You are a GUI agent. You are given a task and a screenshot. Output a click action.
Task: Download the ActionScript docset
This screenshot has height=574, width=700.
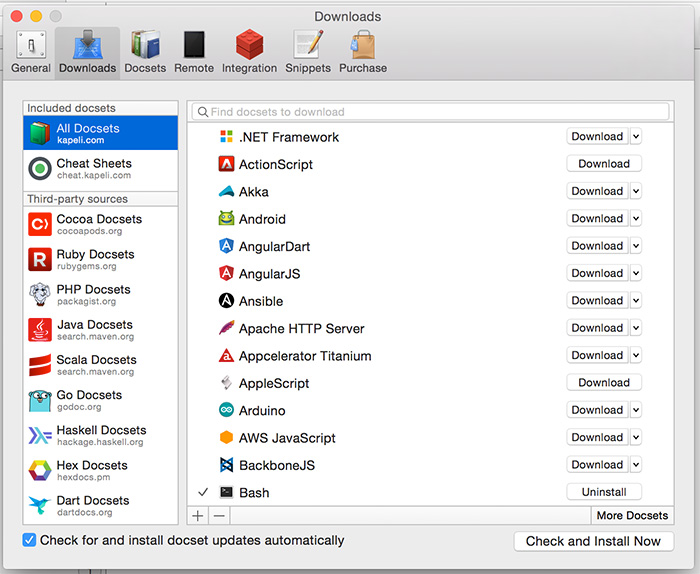click(x=604, y=163)
